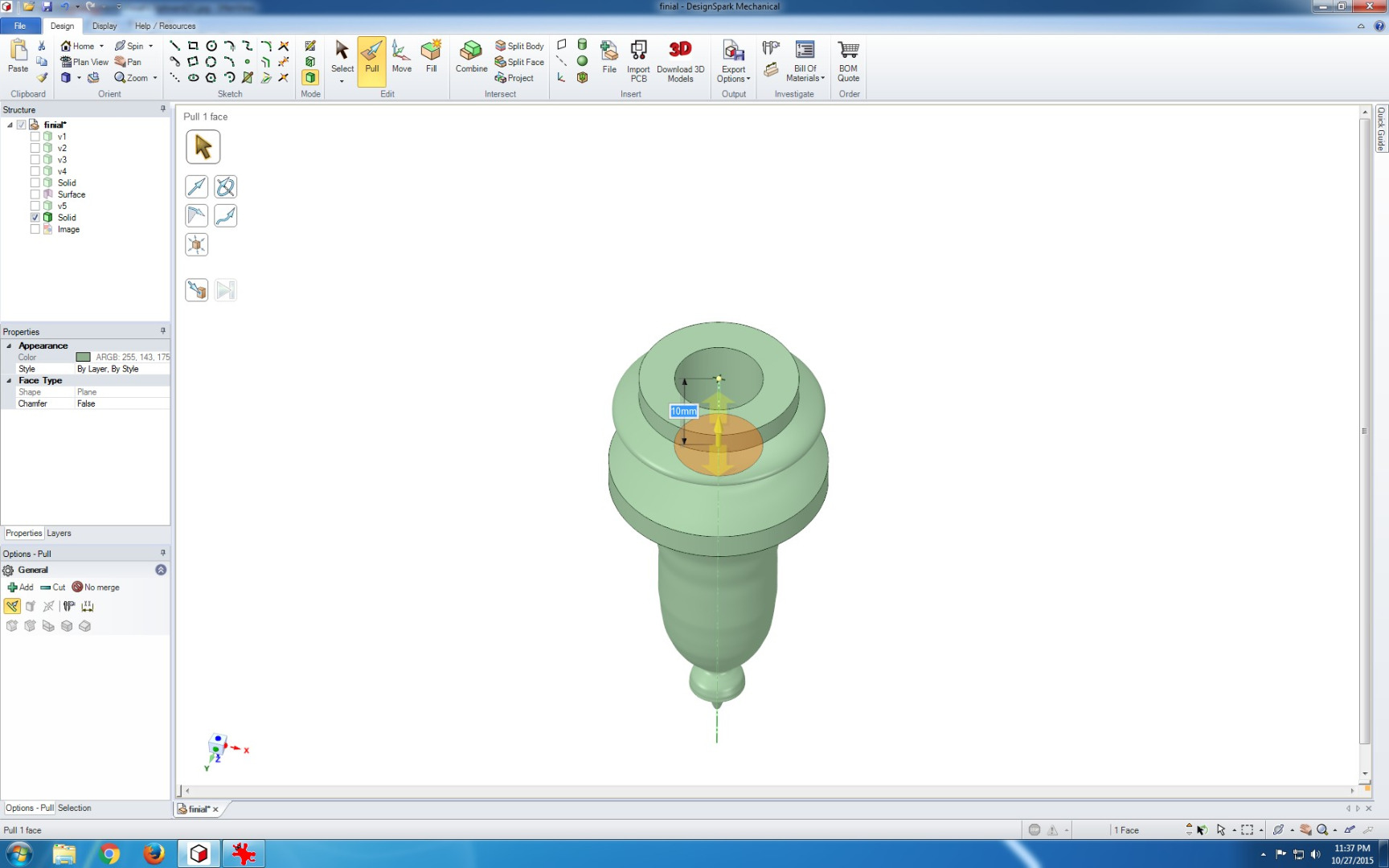This screenshot has width=1389, height=868.
Task: Insert a File via the File icon
Action: coord(609,57)
